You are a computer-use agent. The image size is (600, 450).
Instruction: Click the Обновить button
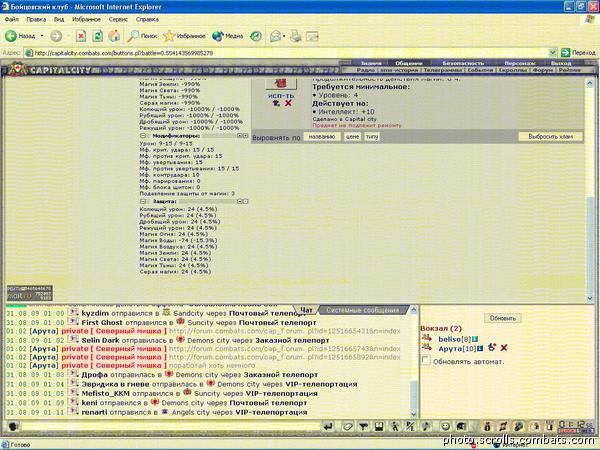(502, 318)
